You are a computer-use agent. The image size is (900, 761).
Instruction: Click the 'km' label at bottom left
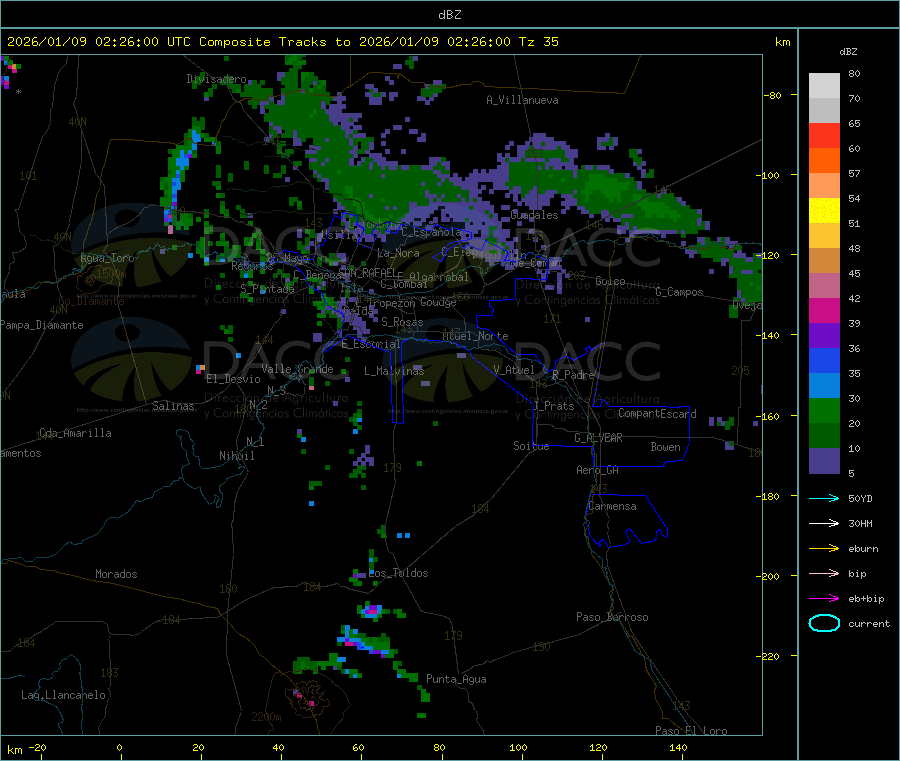(15, 750)
